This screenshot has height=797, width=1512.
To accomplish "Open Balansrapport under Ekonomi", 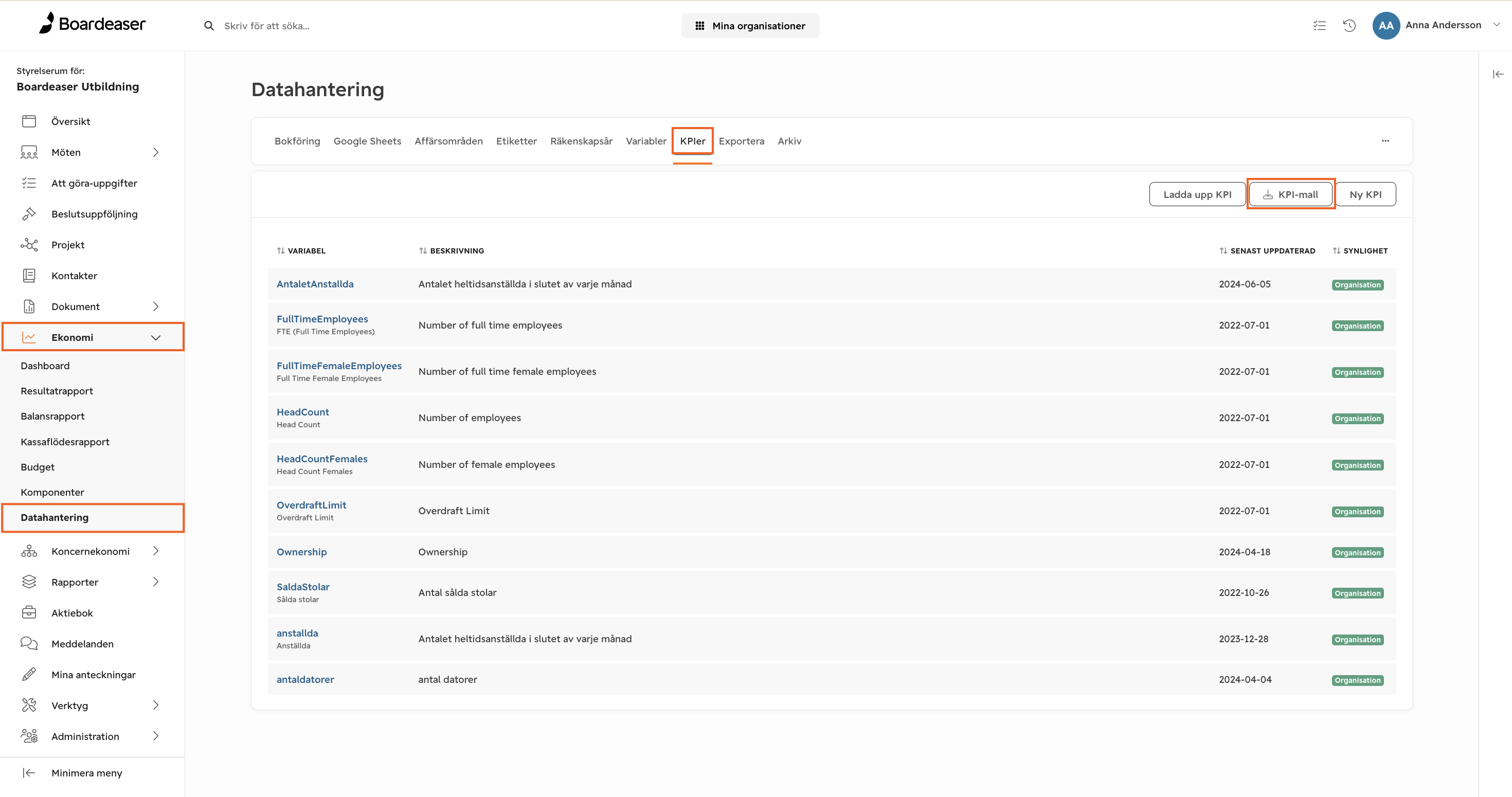I will (x=53, y=416).
